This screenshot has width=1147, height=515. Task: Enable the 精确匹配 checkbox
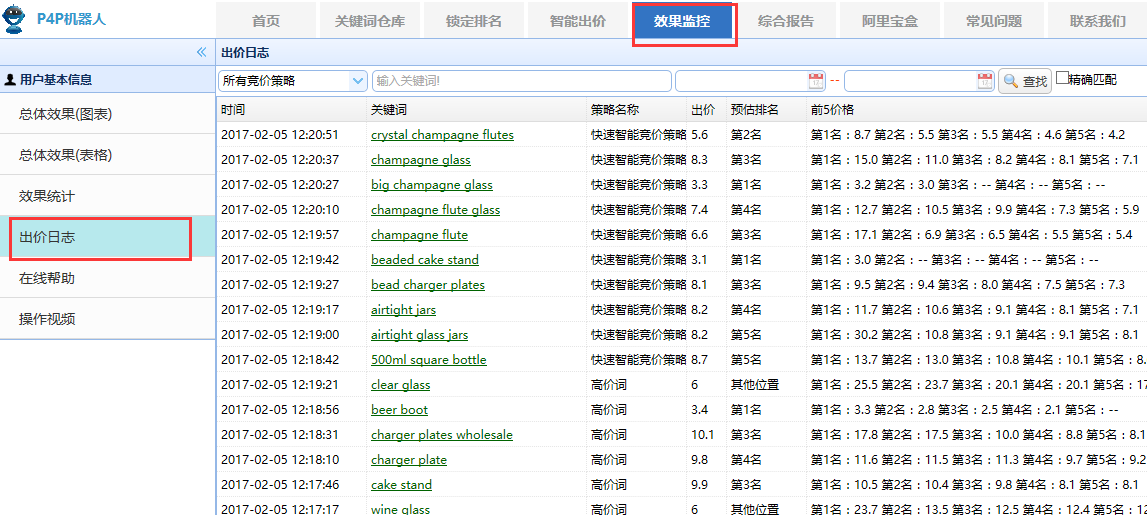point(1062,78)
